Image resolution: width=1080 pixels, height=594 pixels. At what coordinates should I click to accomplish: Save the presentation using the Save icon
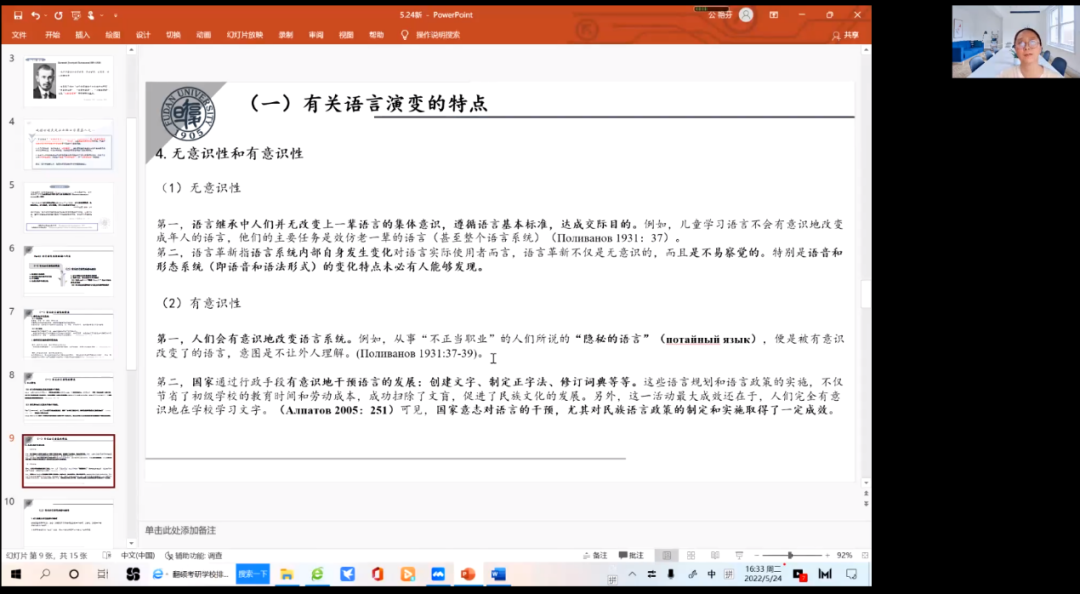[x=17, y=14]
